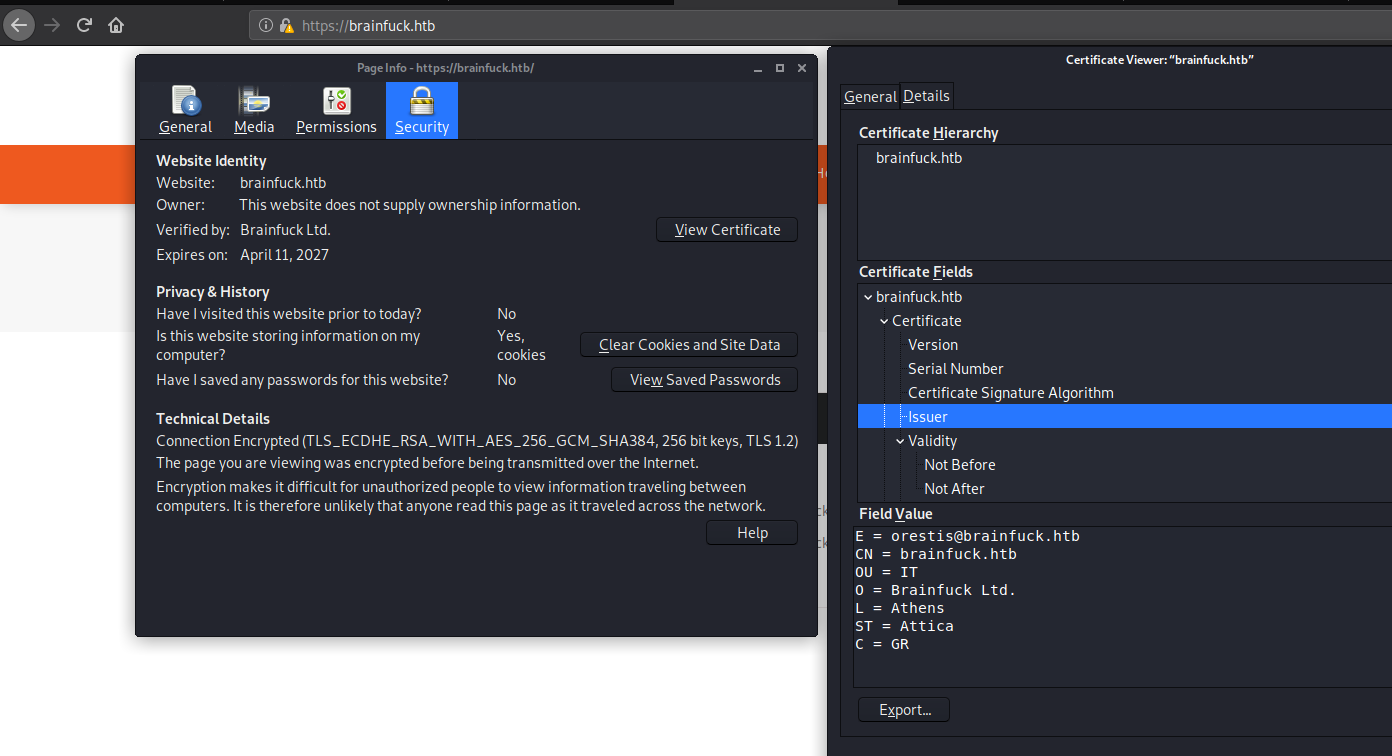Click the ST = Attica line

[x=904, y=626]
